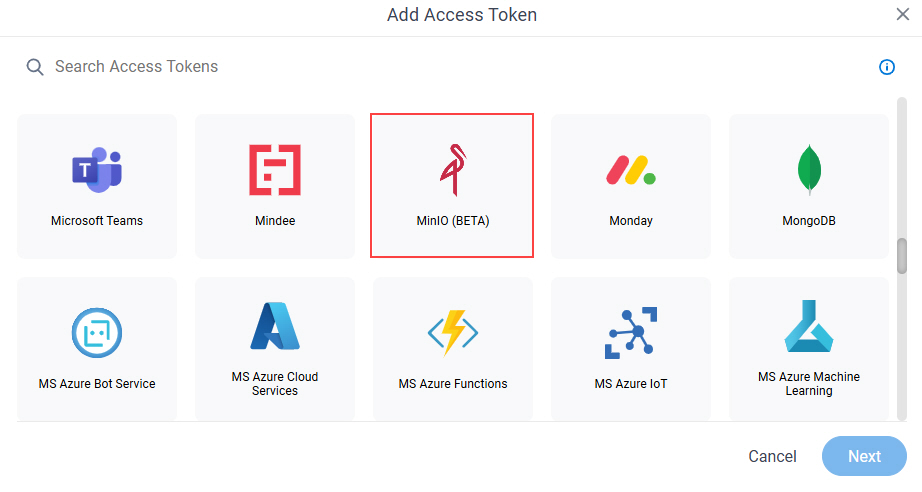Click the vertical scrollbar thumb
Screen dimensions: 922x492
[x=902, y=256]
